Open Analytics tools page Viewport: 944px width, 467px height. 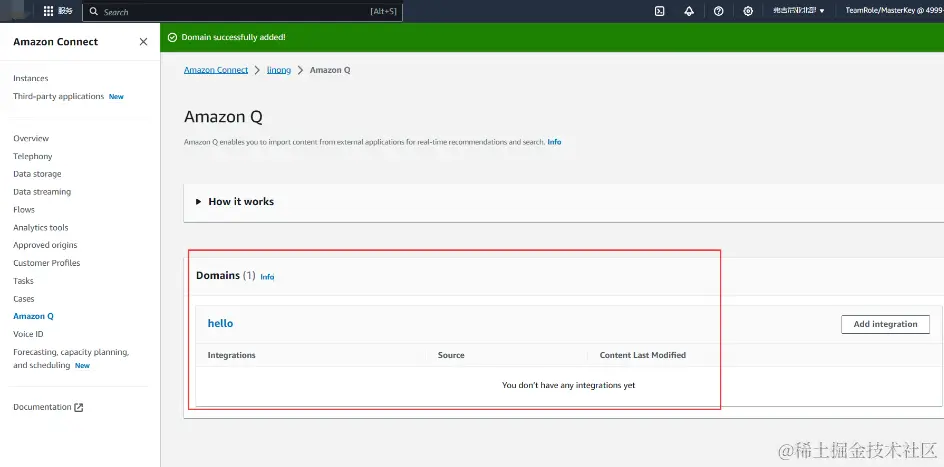[41, 227]
